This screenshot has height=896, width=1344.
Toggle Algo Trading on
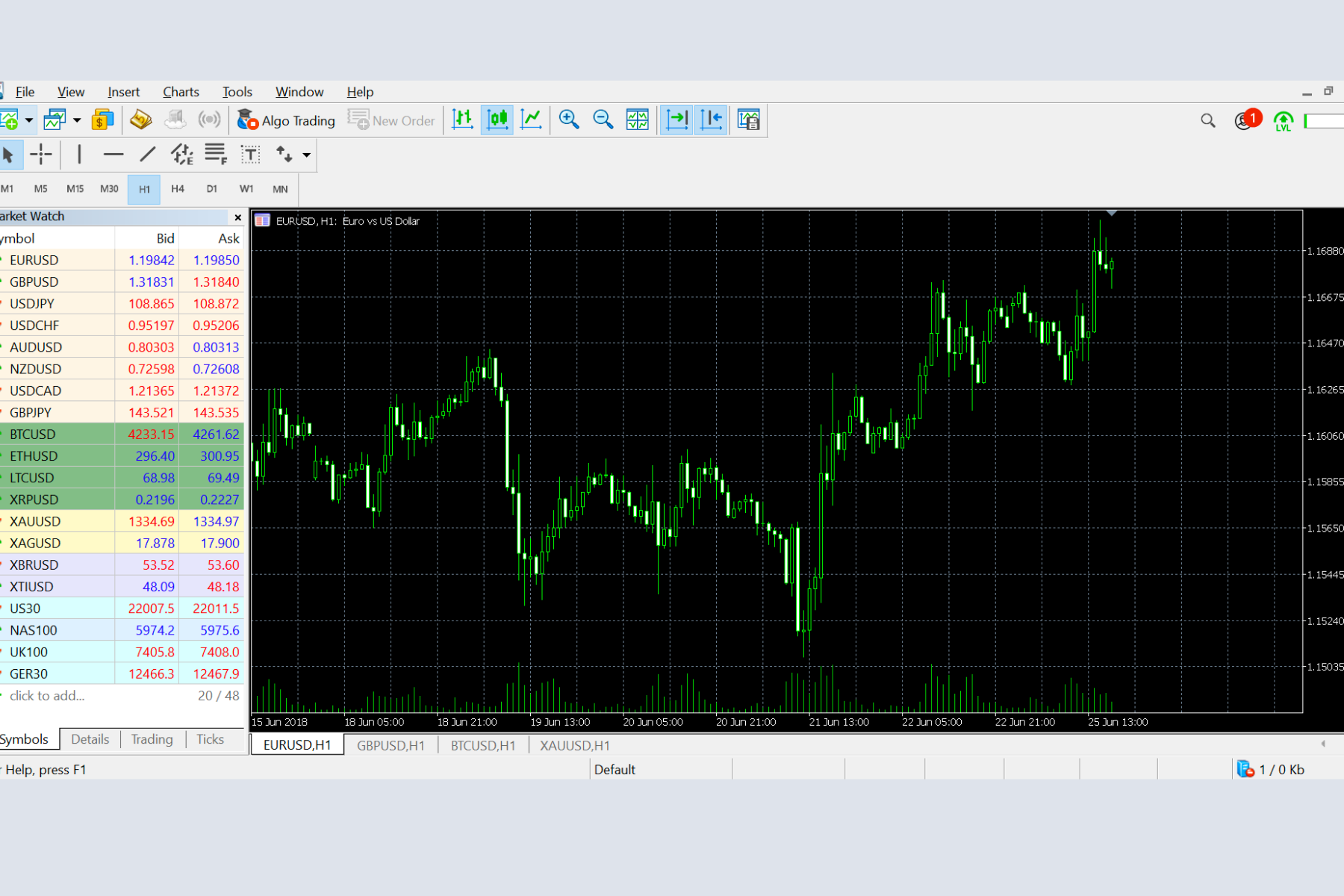[x=286, y=119]
